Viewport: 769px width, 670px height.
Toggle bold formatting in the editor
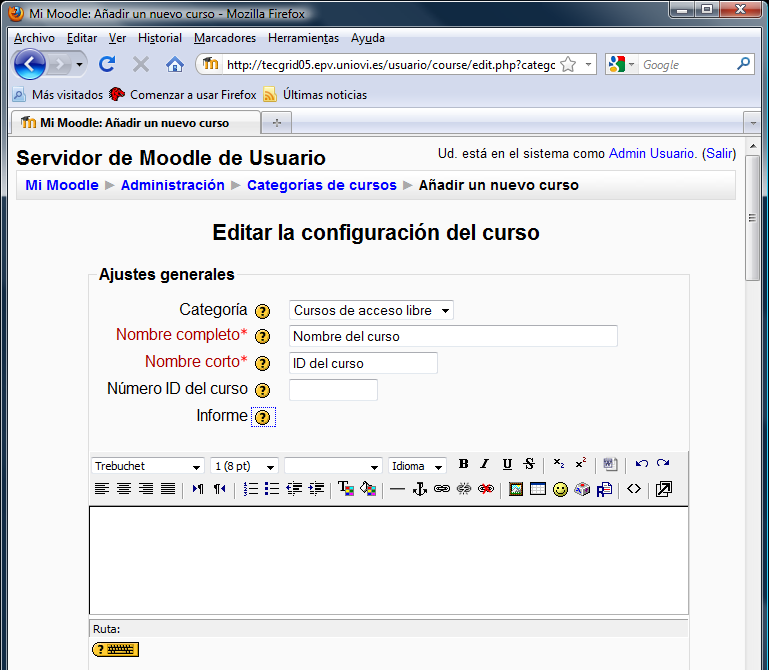click(463, 464)
